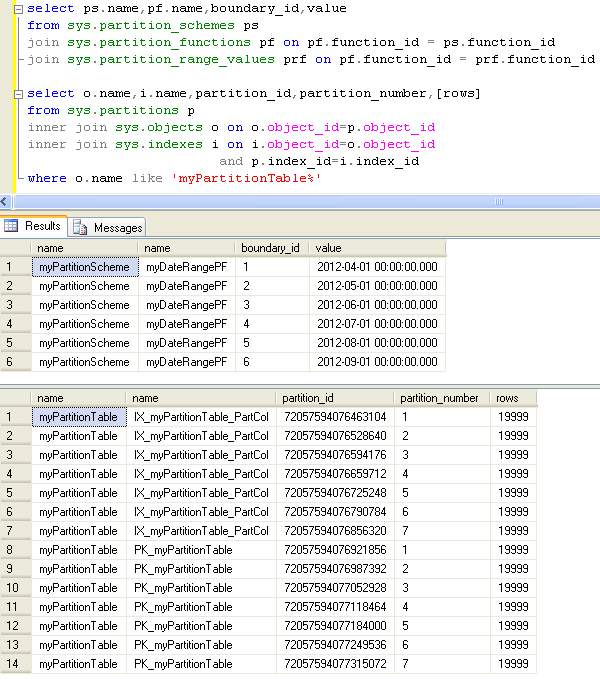The height and width of the screenshot is (680, 600).
Task: Collapse the first select statement block
Action: 17,9
